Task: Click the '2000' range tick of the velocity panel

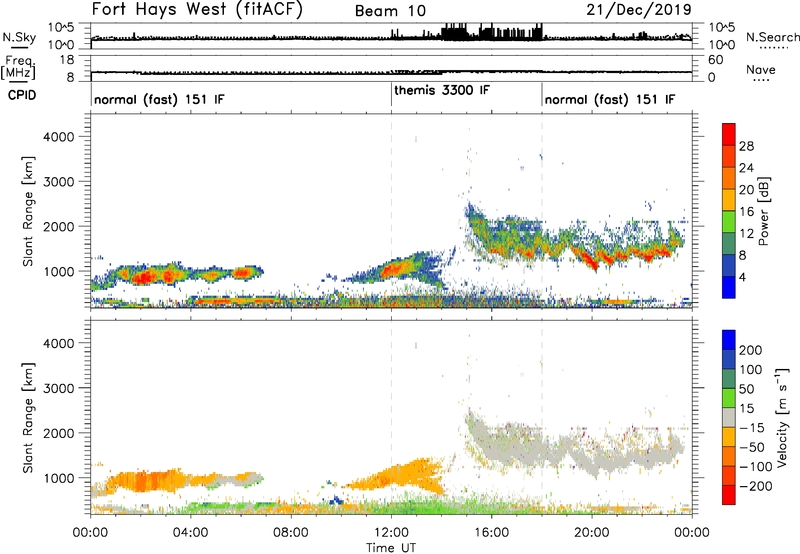Action: 59,433
